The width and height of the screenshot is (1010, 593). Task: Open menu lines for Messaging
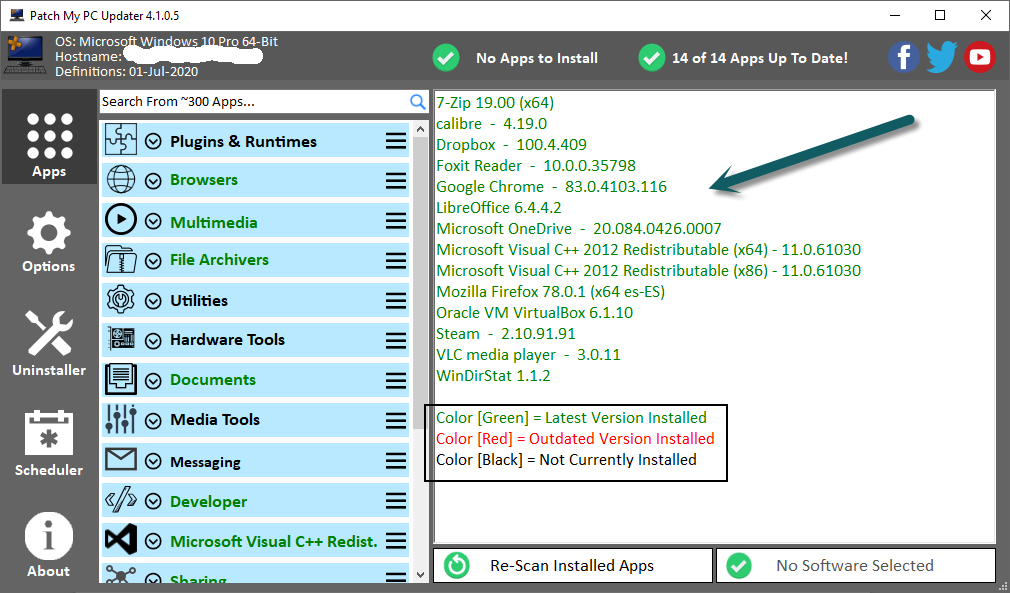pos(396,461)
